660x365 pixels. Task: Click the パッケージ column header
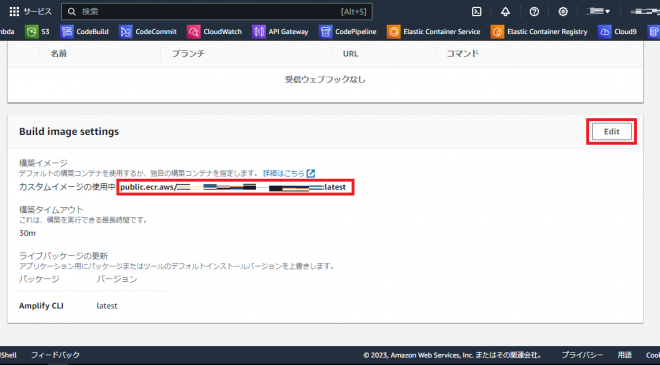[39, 279]
